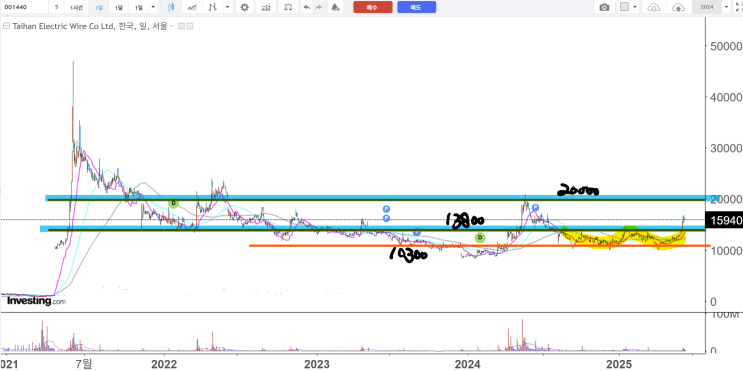Save chart layout to cloud
This screenshot has height=371, width=743.
click(679, 7)
